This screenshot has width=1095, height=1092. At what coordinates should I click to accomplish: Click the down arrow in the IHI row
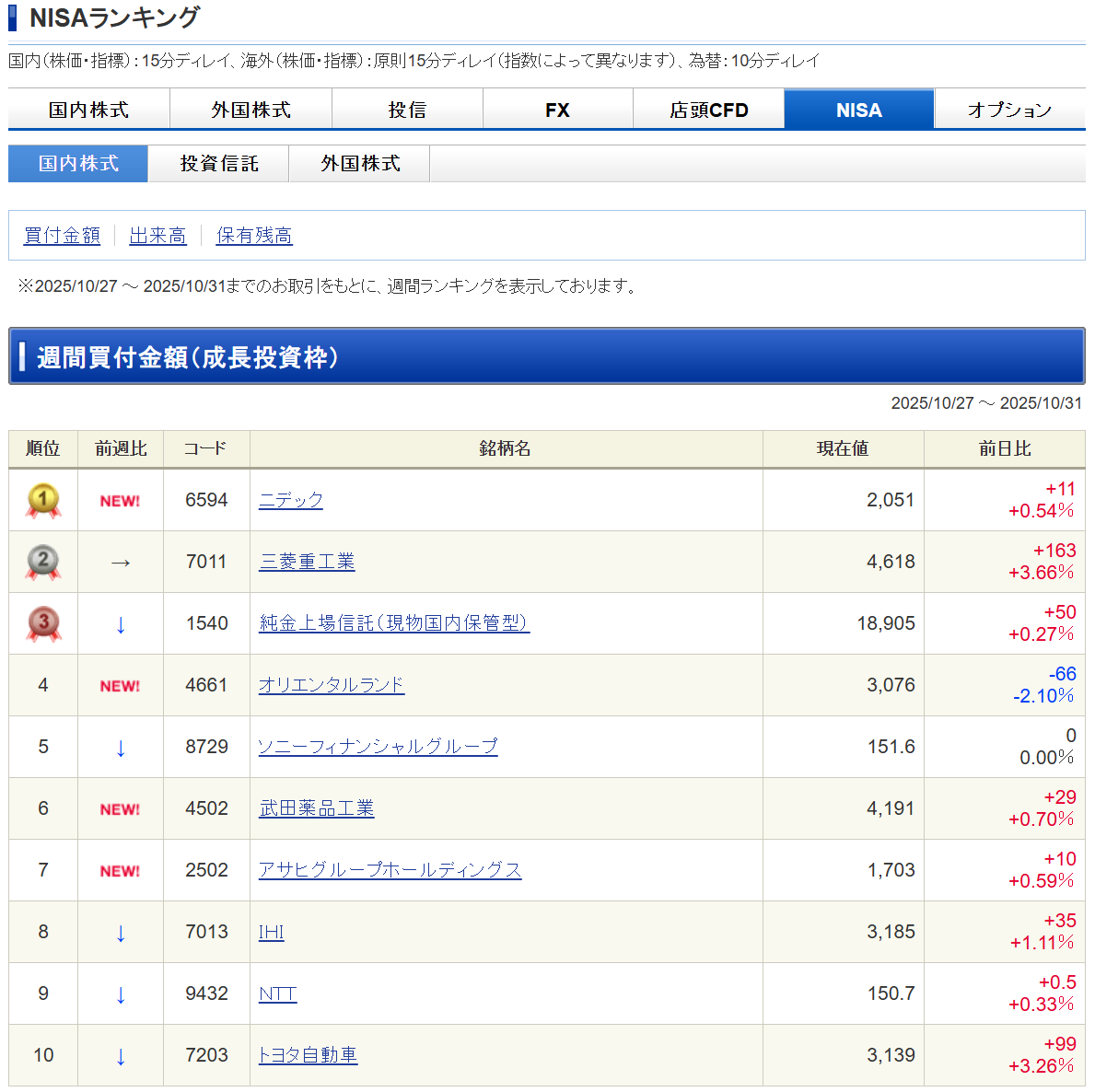(121, 933)
